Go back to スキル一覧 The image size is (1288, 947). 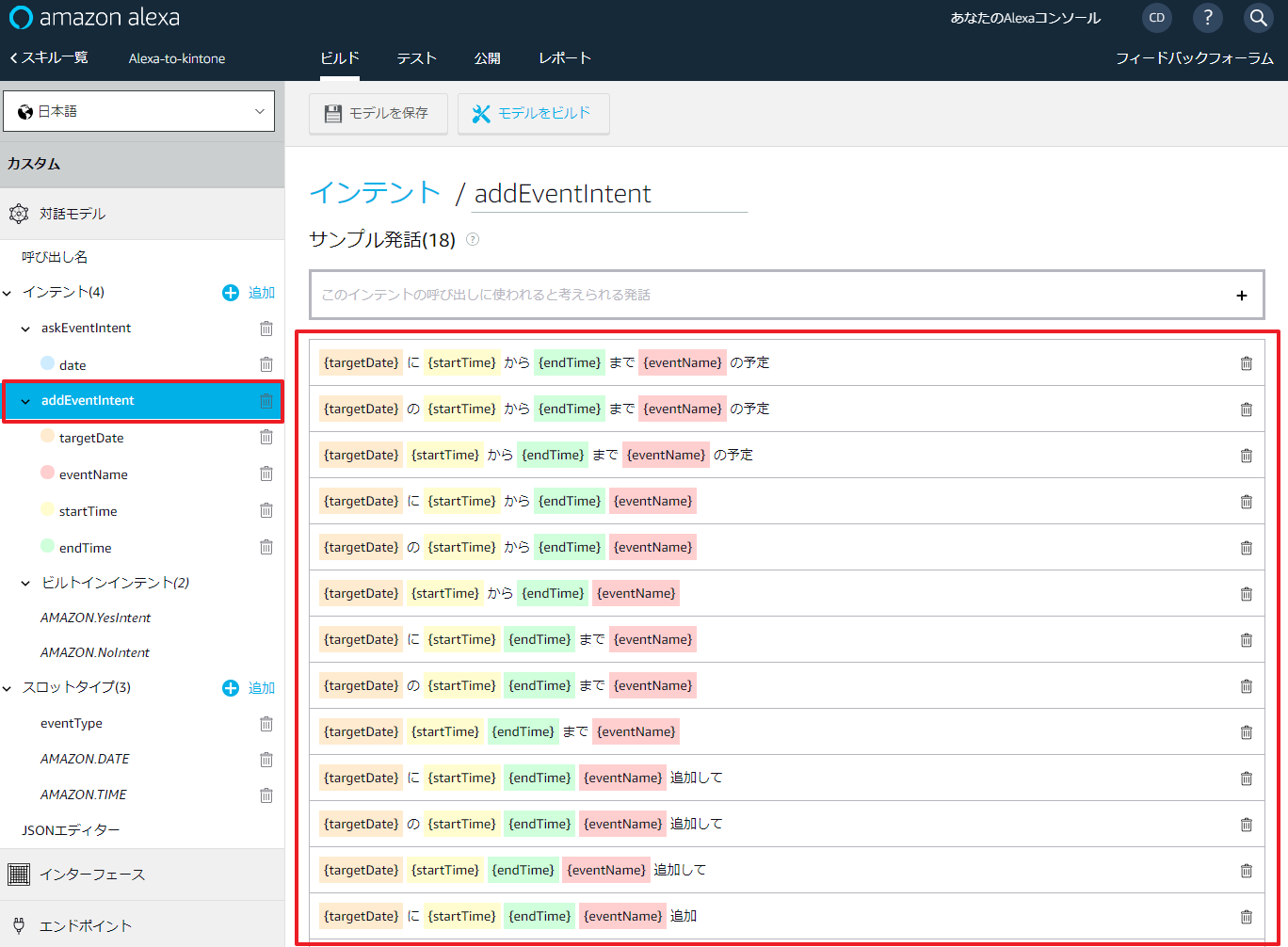click(x=49, y=58)
